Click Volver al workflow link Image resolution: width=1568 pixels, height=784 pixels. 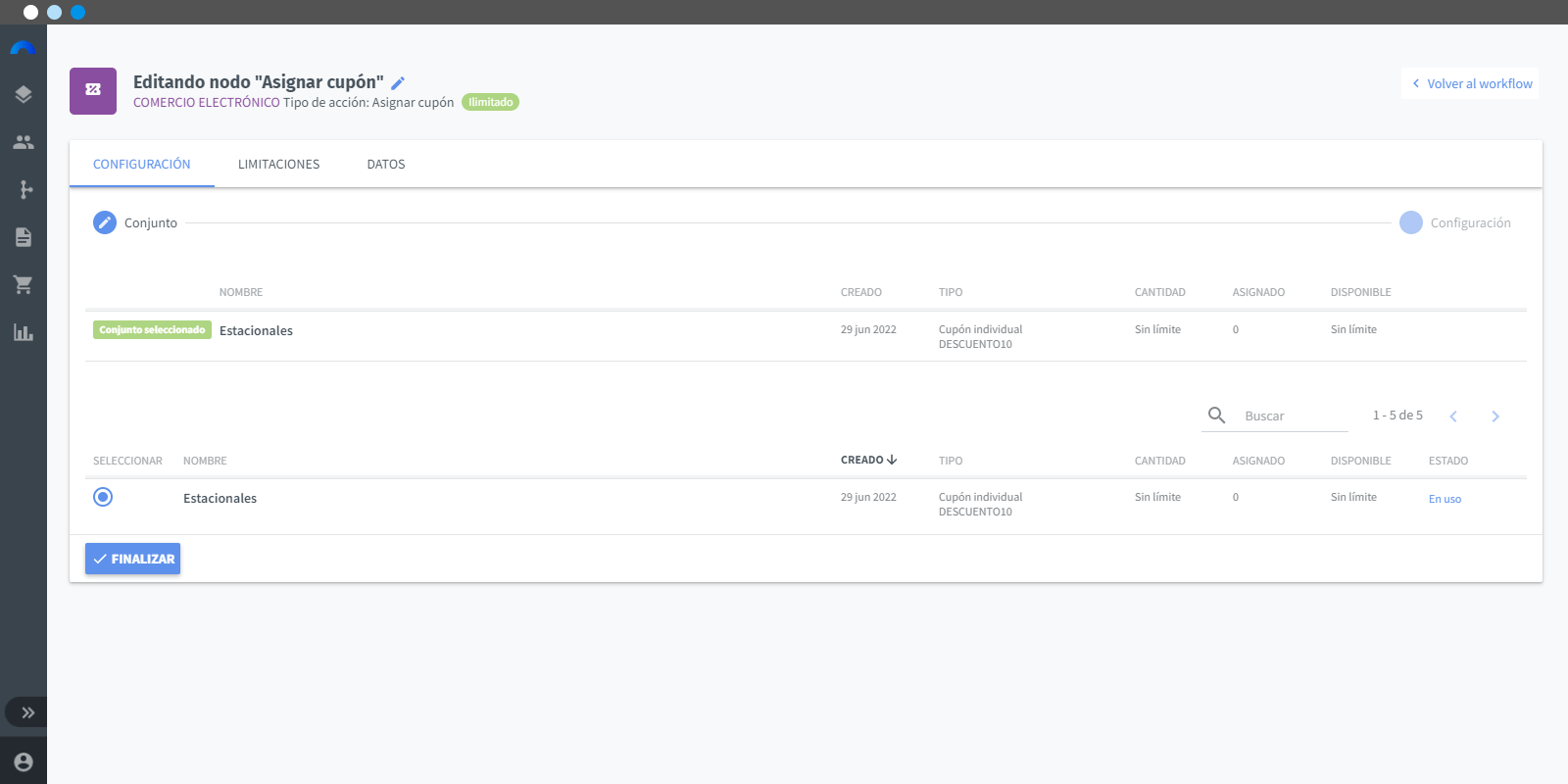[x=1470, y=83]
